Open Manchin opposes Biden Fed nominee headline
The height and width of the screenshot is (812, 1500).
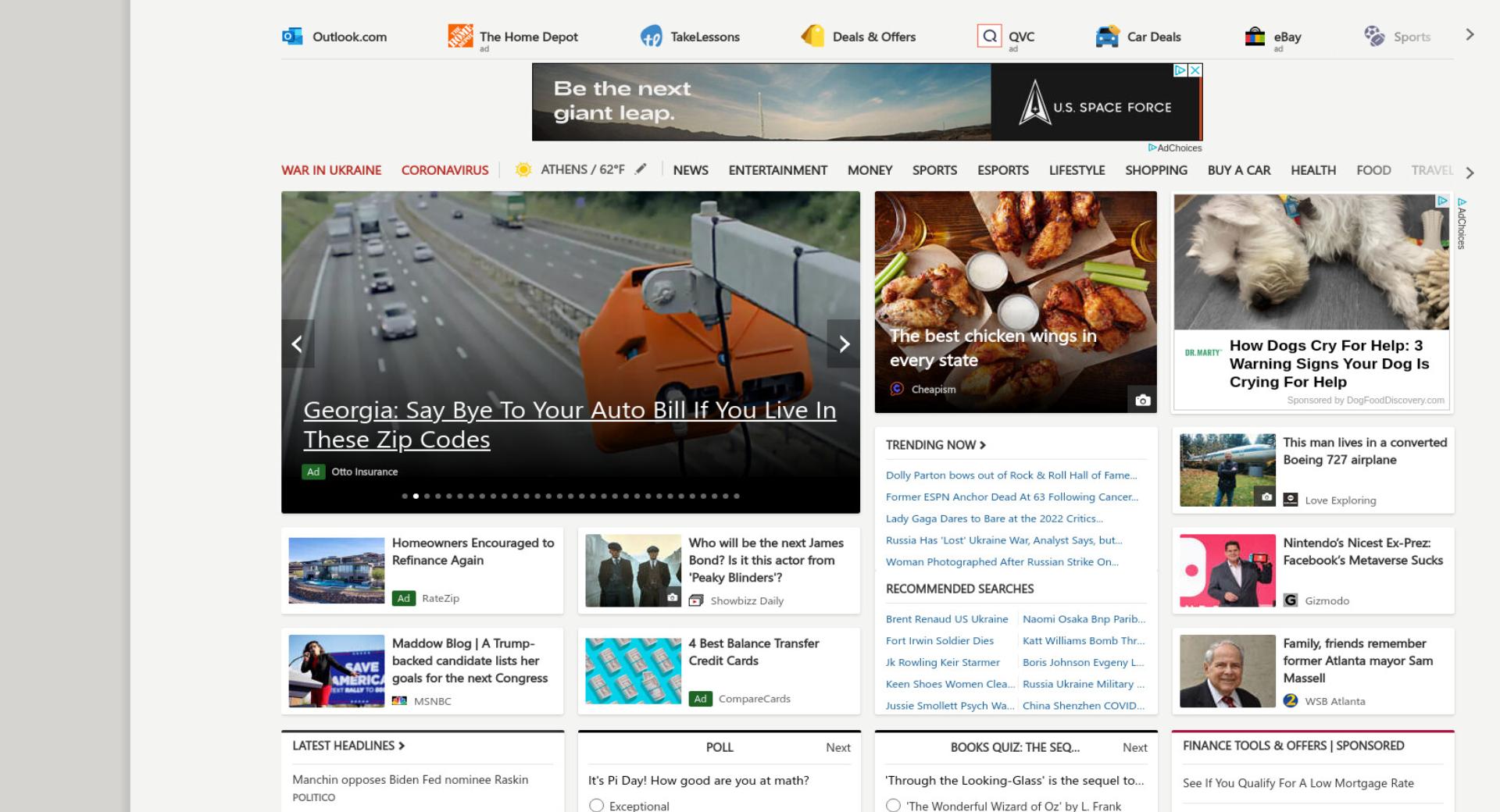tap(410, 779)
